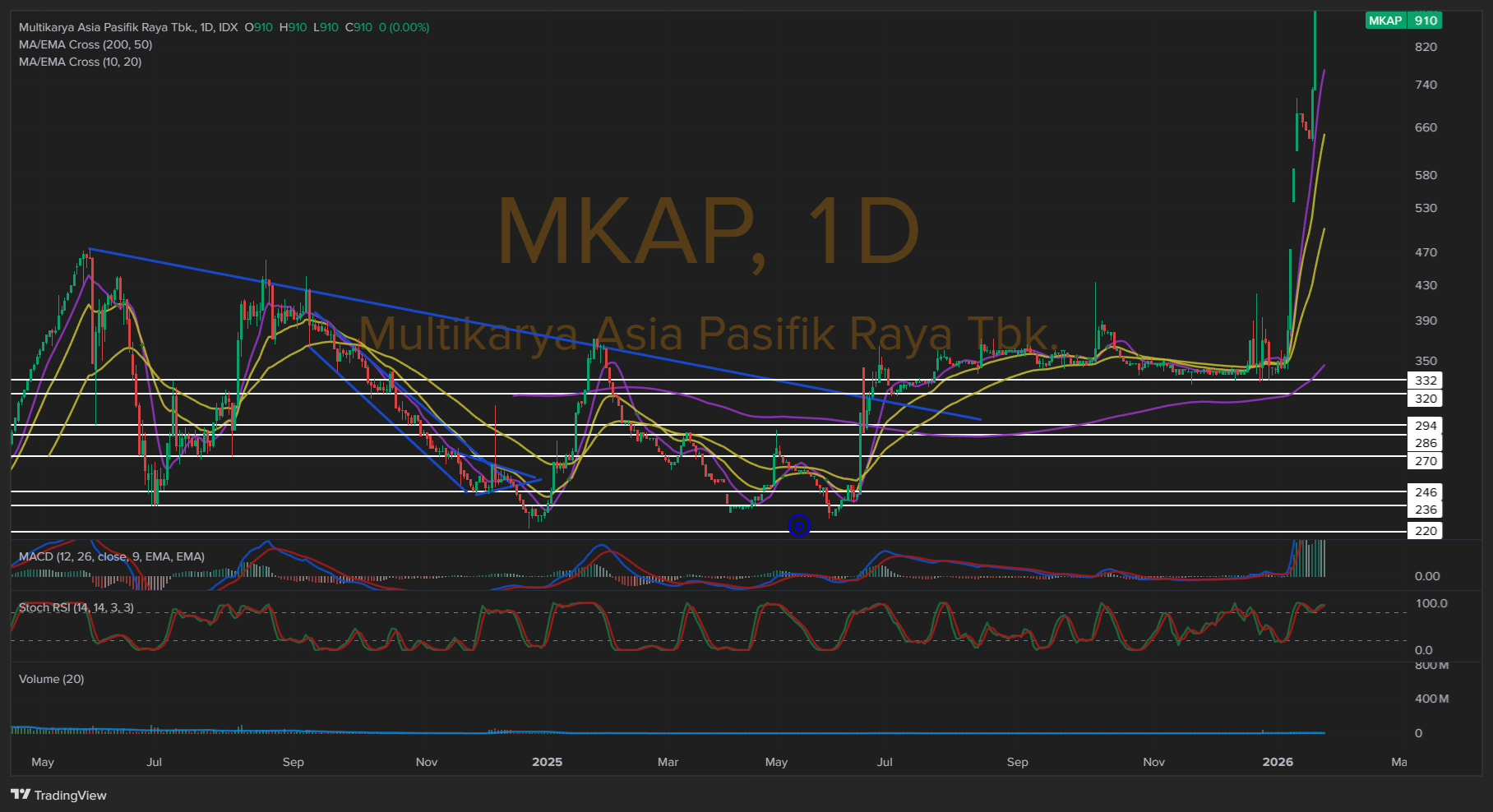Click the blue dividend D marker
1493x812 pixels.
(x=799, y=526)
